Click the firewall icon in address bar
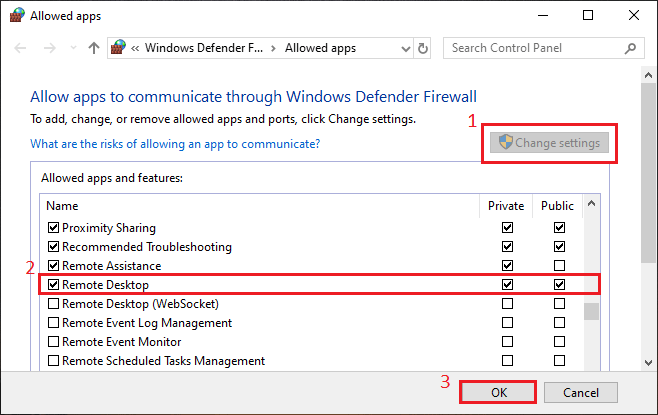 [118, 47]
